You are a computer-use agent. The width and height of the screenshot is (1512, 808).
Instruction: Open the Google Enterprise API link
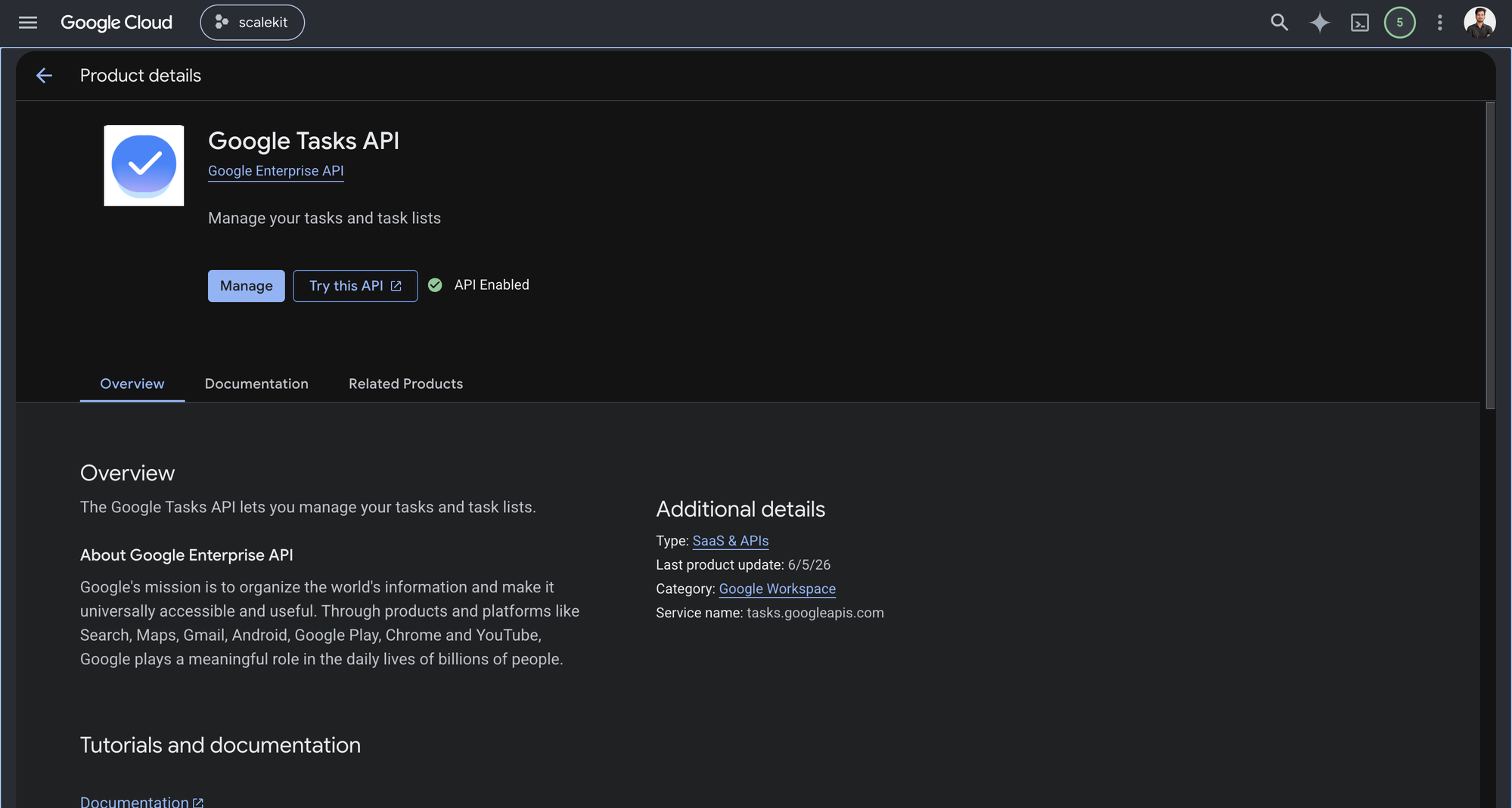point(275,171)
